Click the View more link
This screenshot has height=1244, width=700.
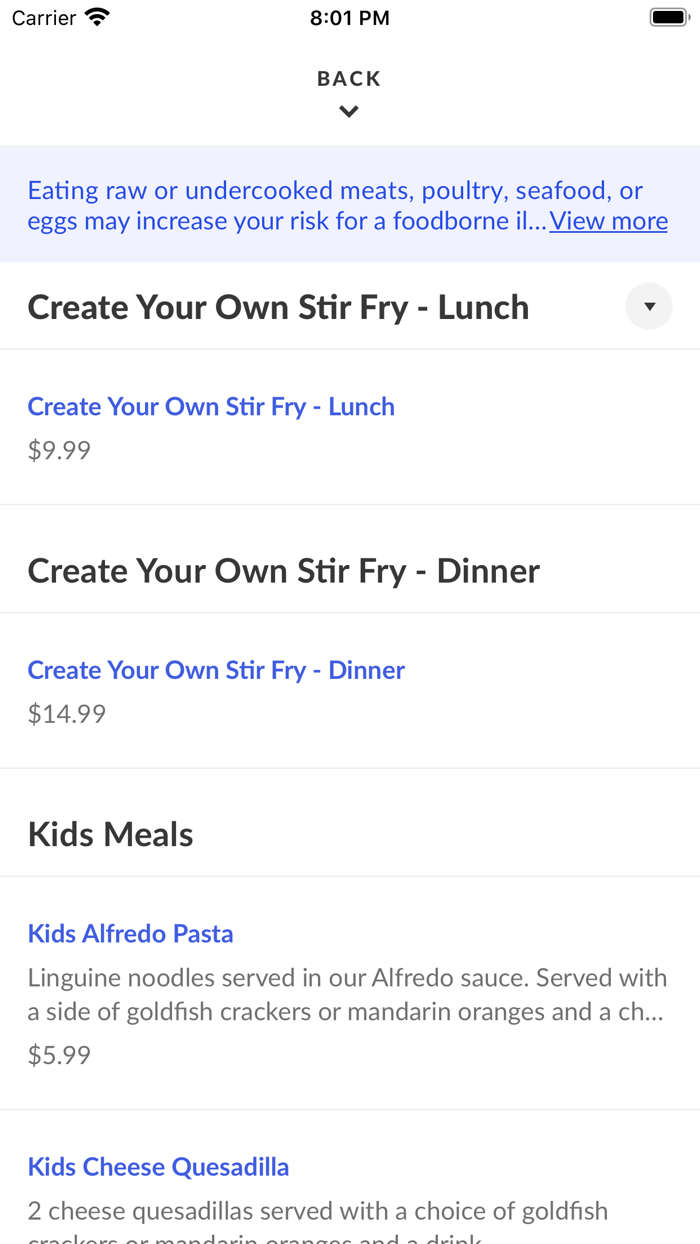point(608,221)
